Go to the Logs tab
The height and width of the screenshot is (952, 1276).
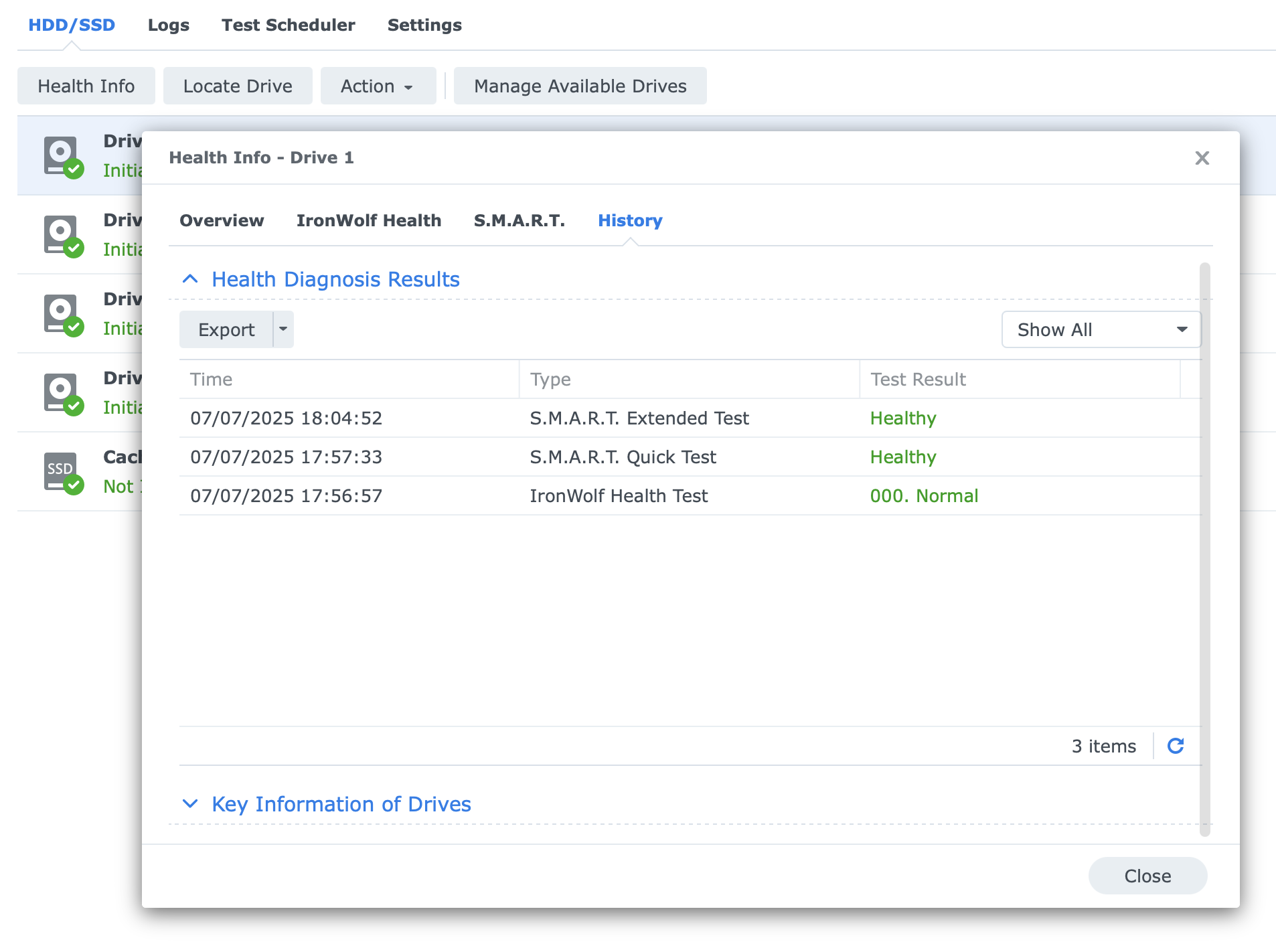pos(169,25)
